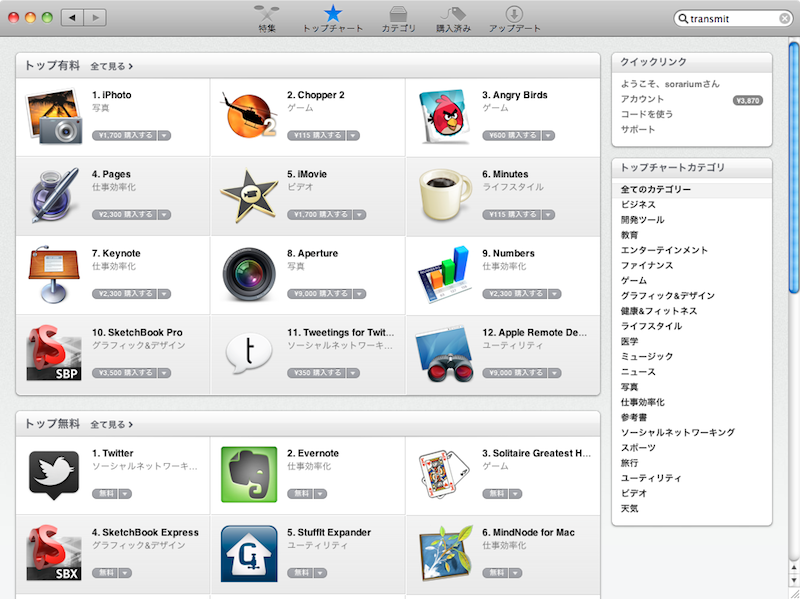Screen dimensions: 800x599
Task: Open the 購入済み purchased tab
Action: tap(453, 19)
